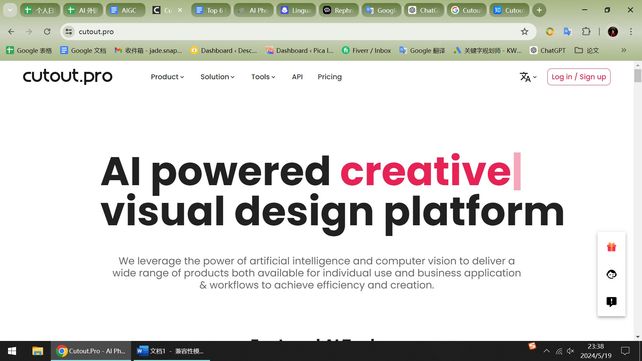Switch to the 个人日 tab
Image resolution: width=642 pixels, height=361 pixels.
tap(40, 10)
